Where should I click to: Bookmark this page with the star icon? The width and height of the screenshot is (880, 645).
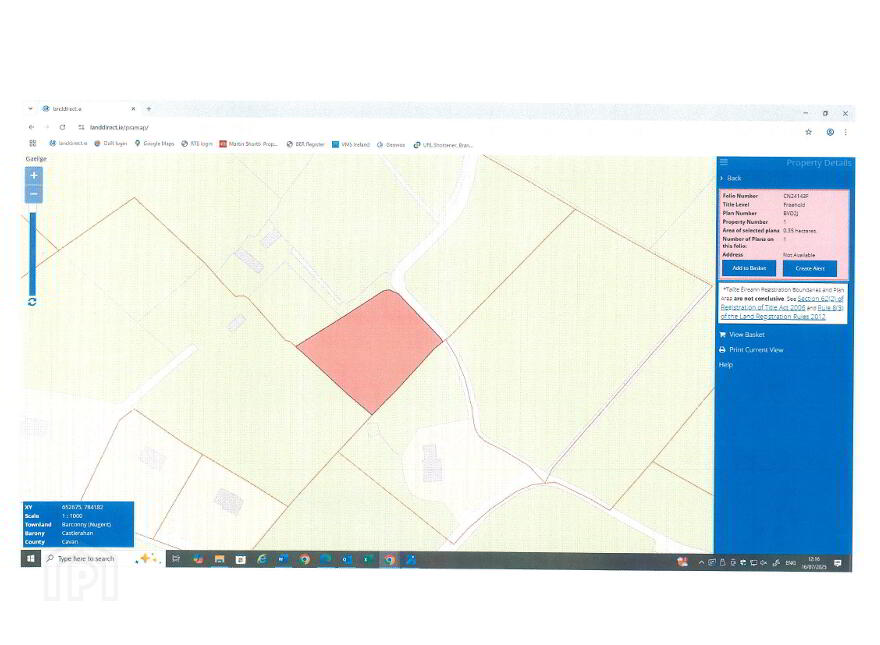pyautogui.click(x=809, y=132)
